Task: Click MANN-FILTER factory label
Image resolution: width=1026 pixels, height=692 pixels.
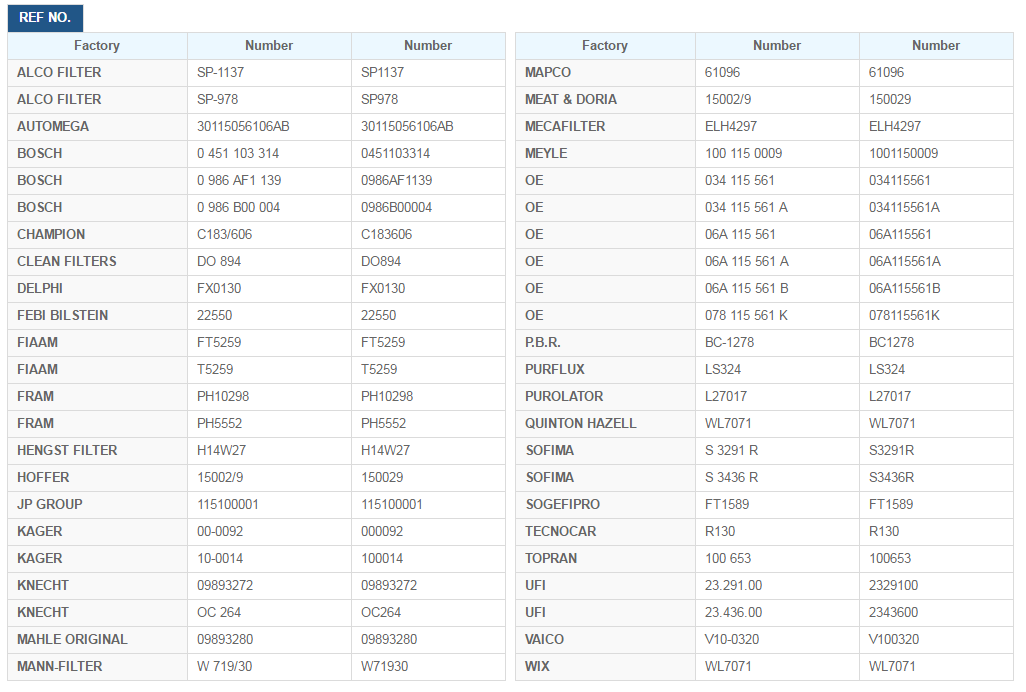Action: pos(60,666)
